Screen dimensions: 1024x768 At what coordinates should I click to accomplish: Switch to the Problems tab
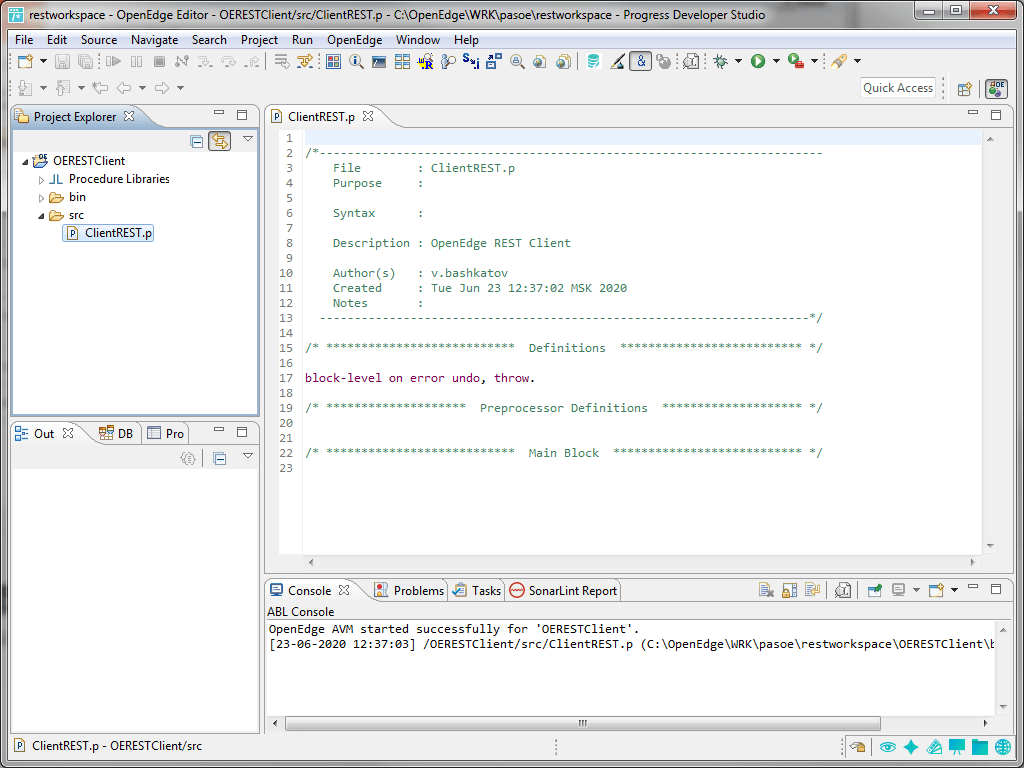click(x=409, y=590)
